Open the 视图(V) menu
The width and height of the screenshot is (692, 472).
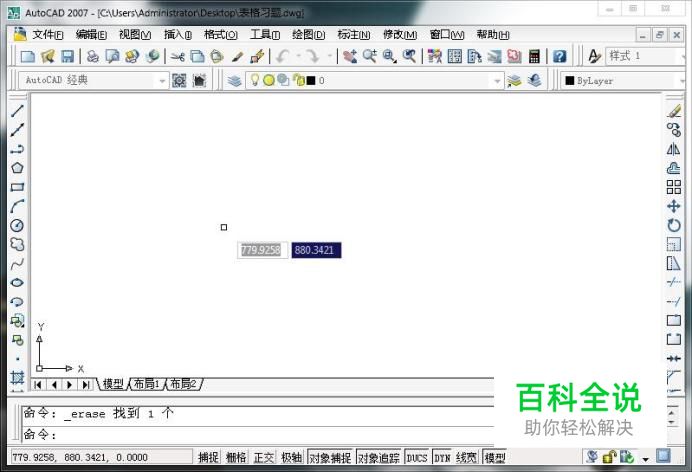135,34
